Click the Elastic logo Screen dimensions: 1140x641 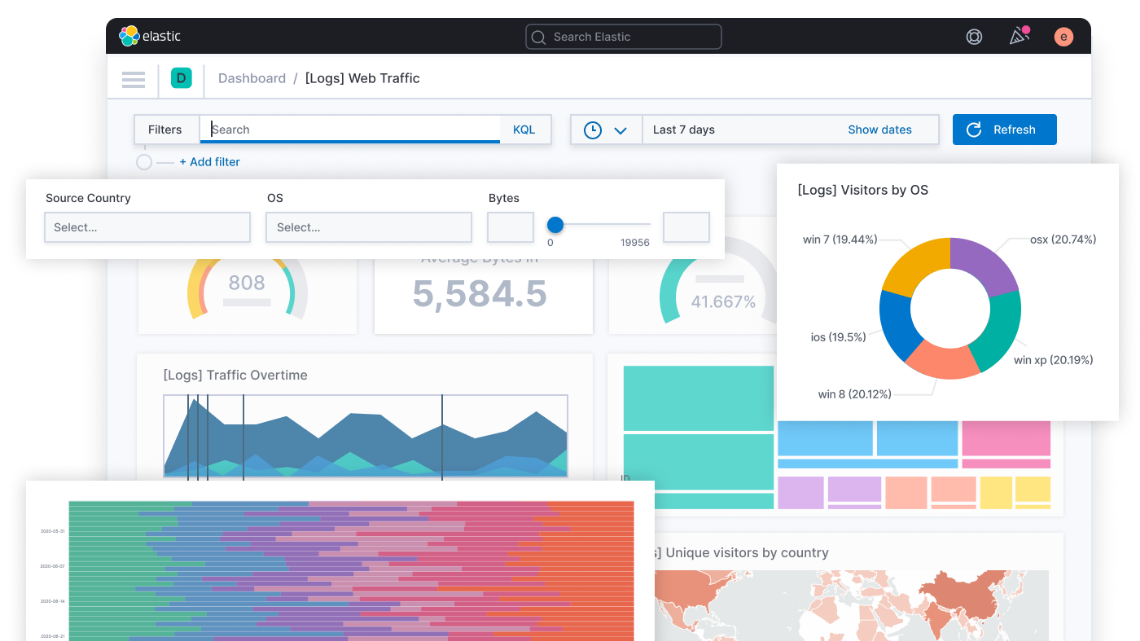coord(150,36)
